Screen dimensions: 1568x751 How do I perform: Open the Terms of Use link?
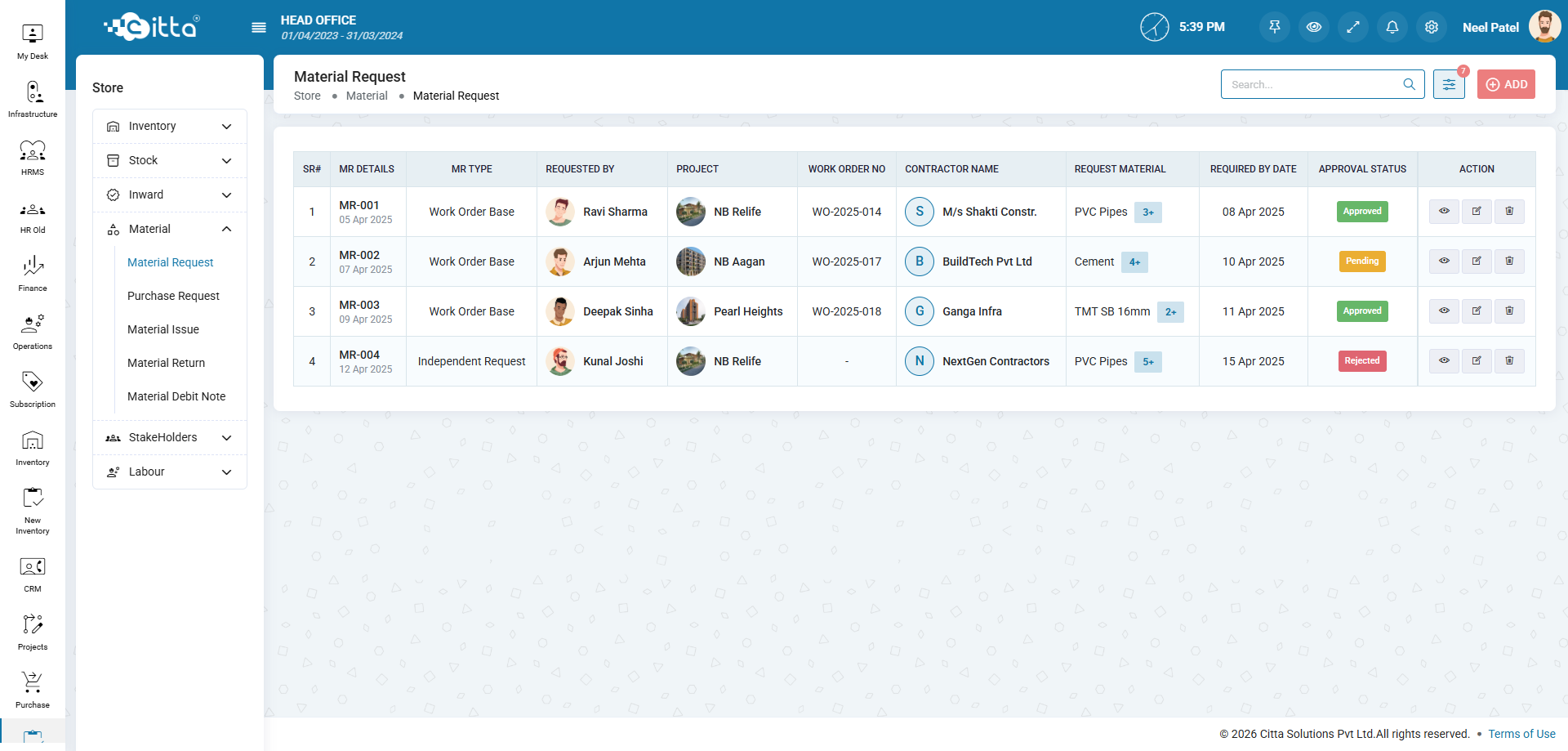point(1521,734)
